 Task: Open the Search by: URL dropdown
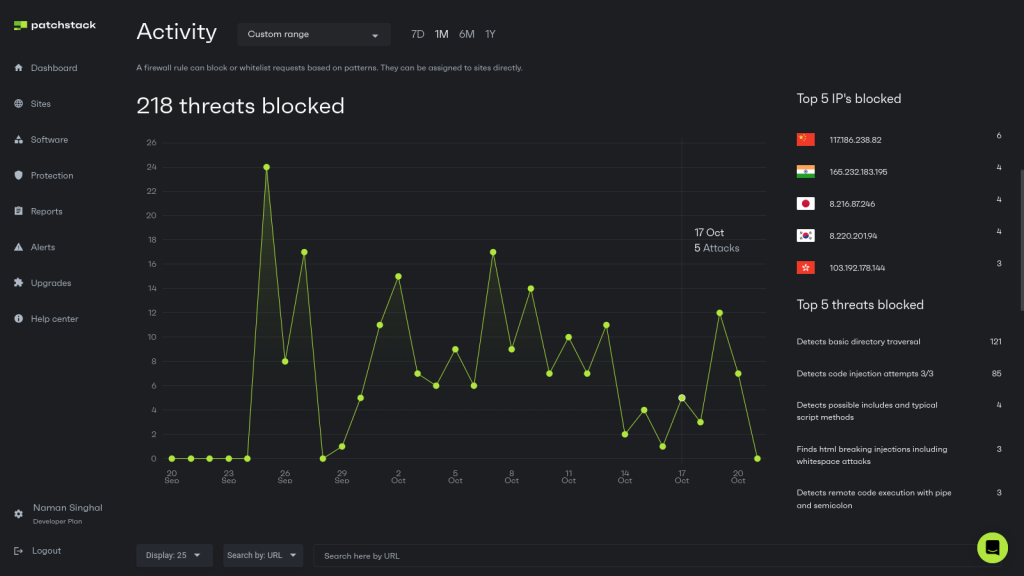[x=262, y=555]
